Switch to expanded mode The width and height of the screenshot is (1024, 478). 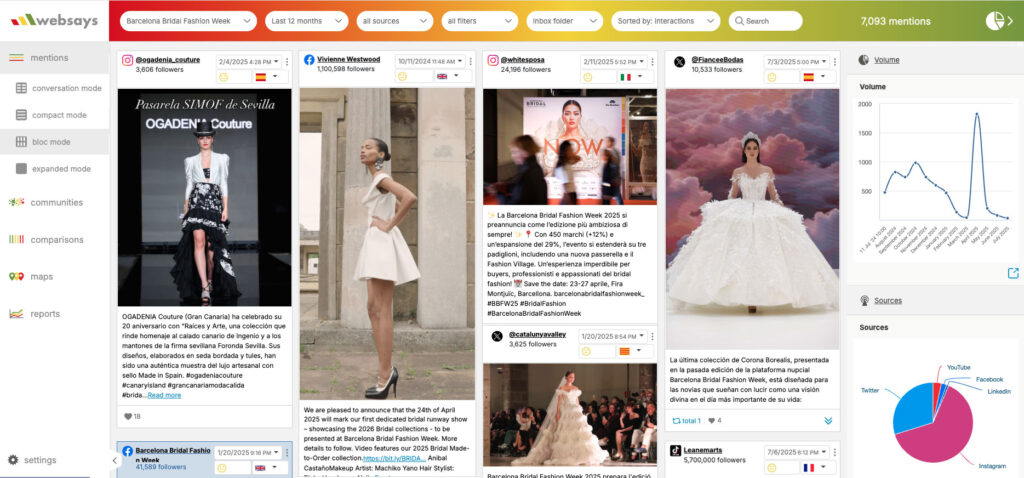point(61,168)
